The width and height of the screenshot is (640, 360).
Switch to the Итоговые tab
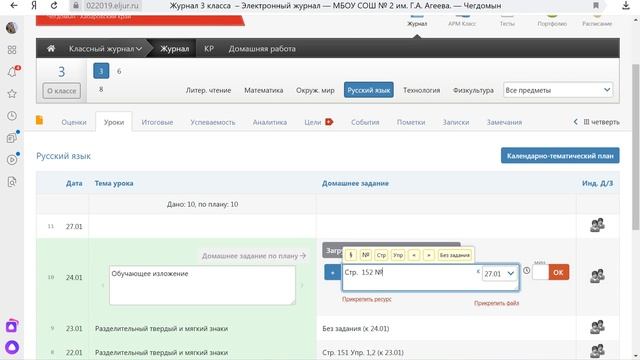pyautogui.click(x=157, y=122)
